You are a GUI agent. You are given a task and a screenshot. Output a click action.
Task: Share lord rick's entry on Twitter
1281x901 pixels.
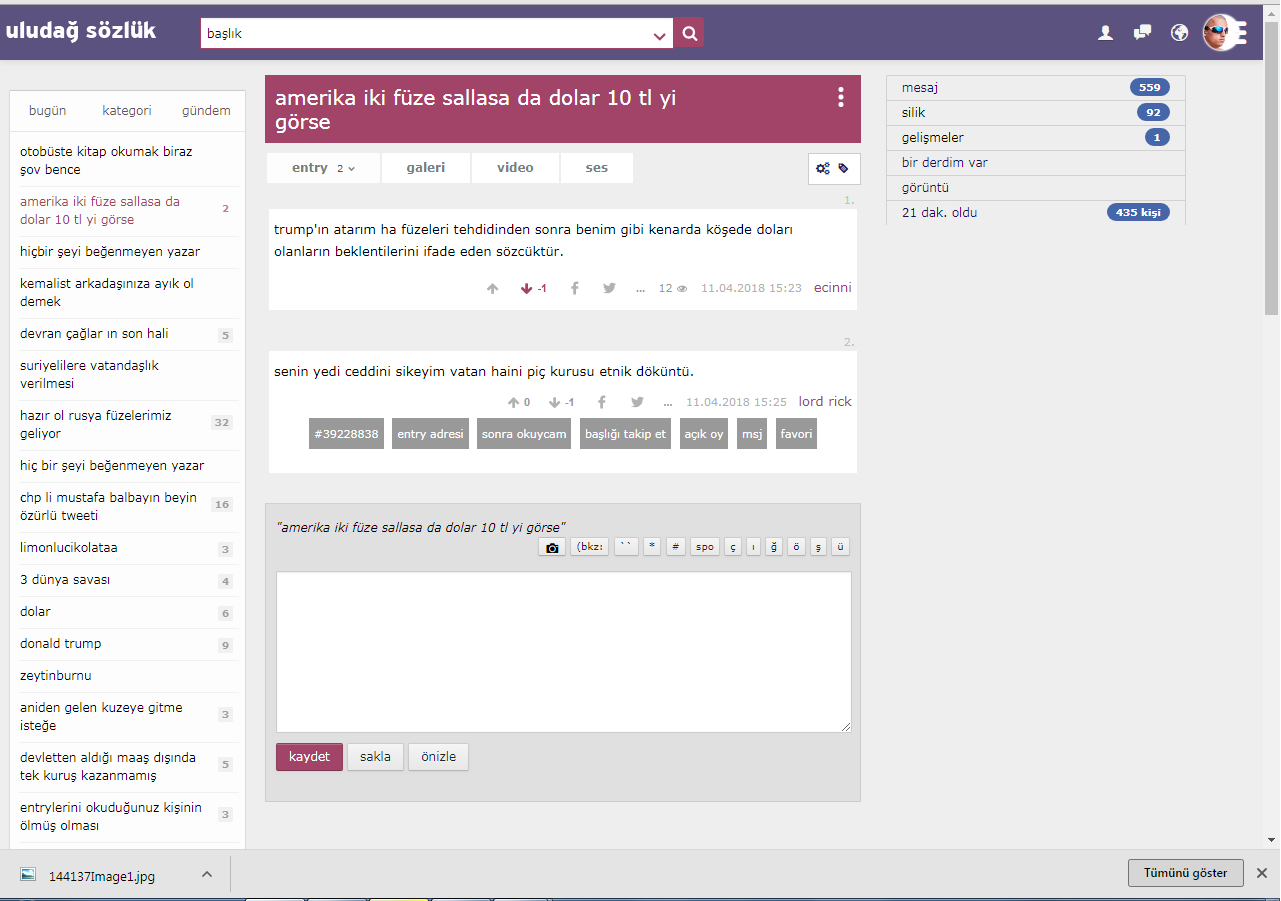click(x=637, y=402)
